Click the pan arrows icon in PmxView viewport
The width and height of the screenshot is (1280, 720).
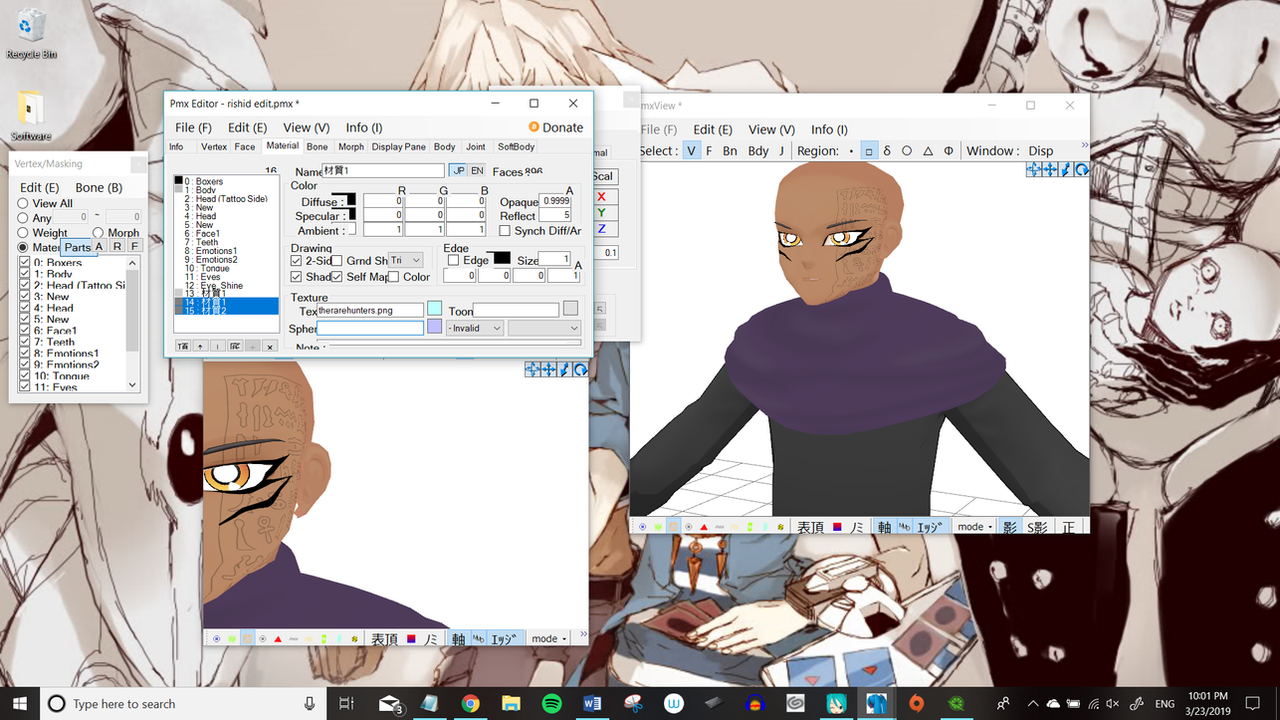(x=1049, y=169)
